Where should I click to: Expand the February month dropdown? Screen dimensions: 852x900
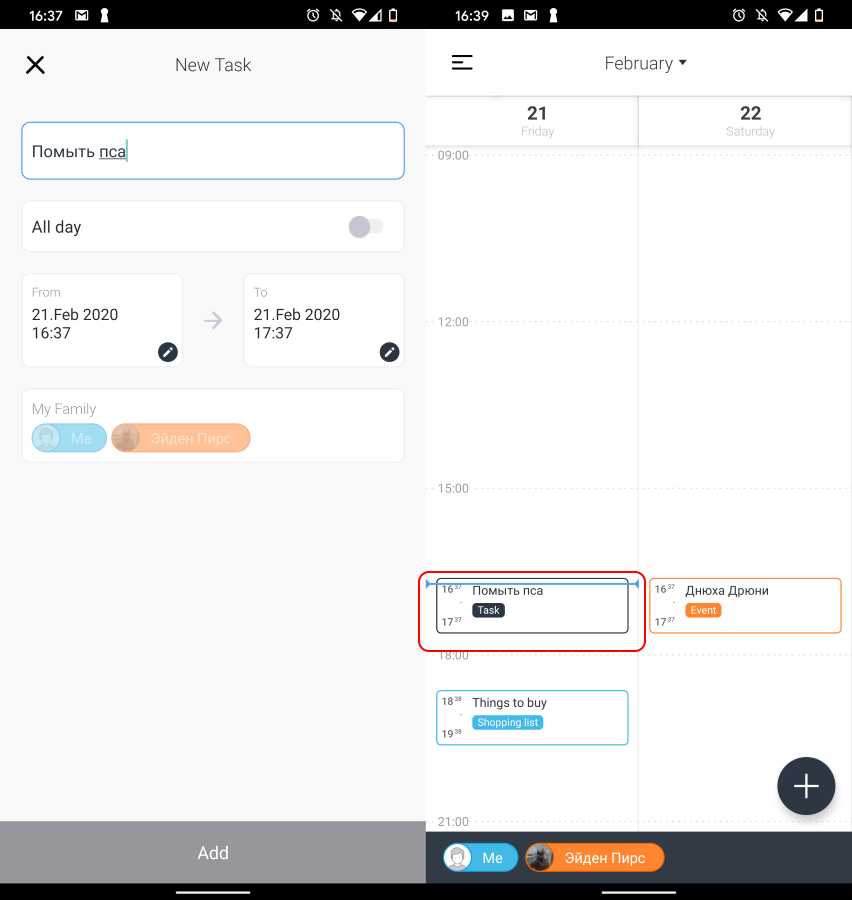tap(645, 63)
